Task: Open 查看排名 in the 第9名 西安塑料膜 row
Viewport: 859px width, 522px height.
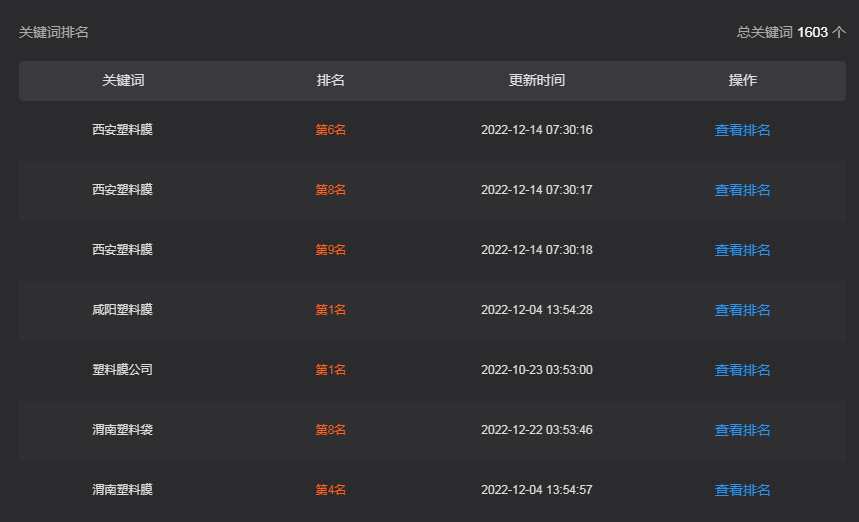Action: (742, 250)
